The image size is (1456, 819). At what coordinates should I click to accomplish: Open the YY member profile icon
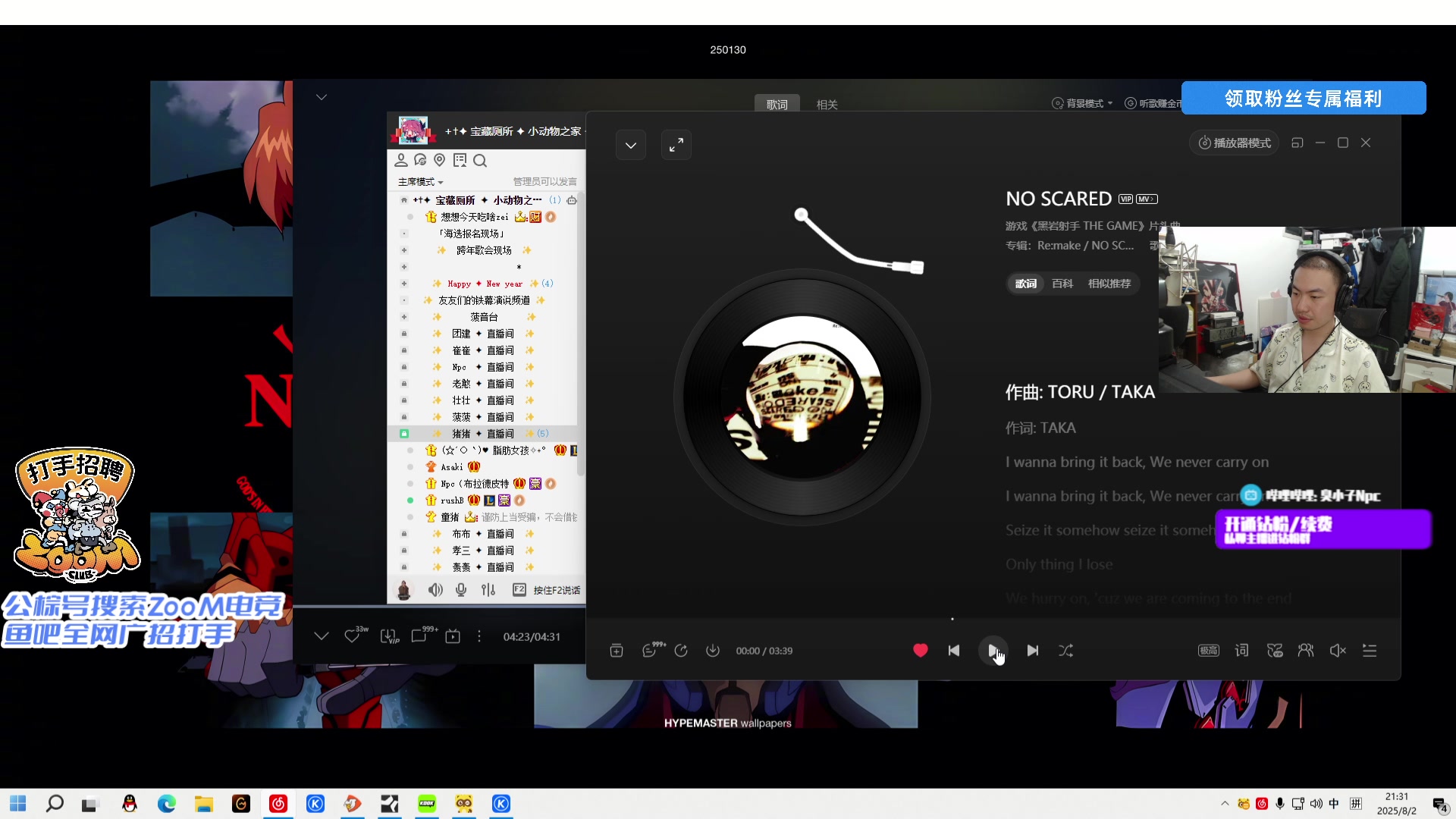click(x=401, y=160)
